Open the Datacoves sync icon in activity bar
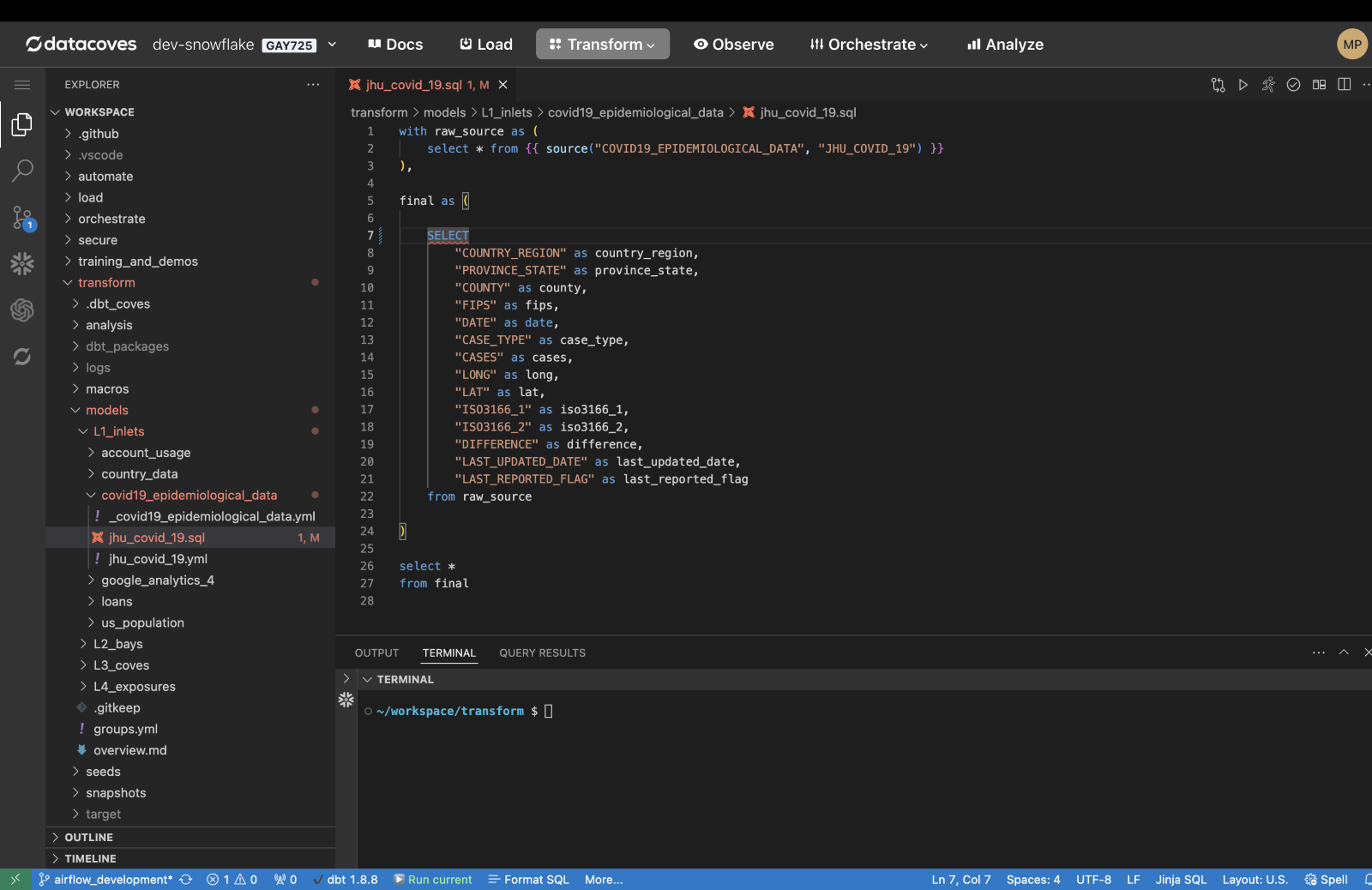The image size is (1372, 890). coord(22,356)
